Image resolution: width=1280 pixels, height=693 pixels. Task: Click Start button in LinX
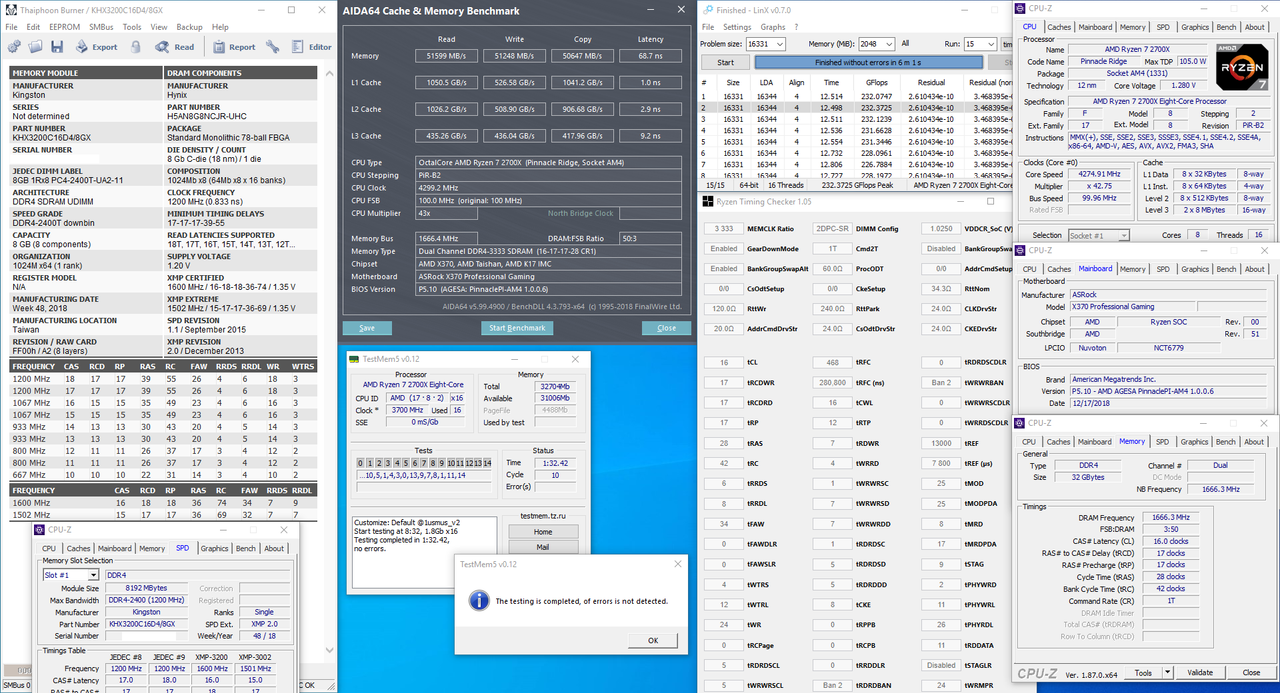click(726, 62)
